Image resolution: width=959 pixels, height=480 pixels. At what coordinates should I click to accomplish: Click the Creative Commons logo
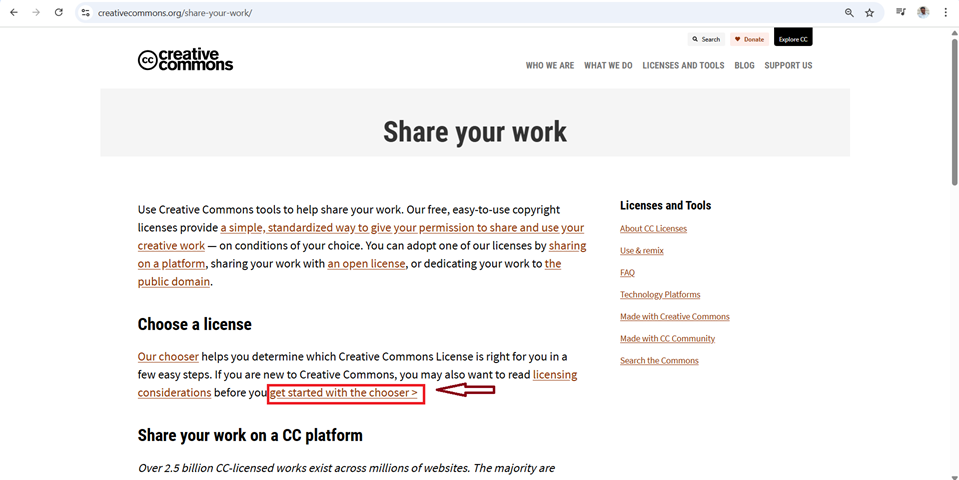click(x=185, y=60)
